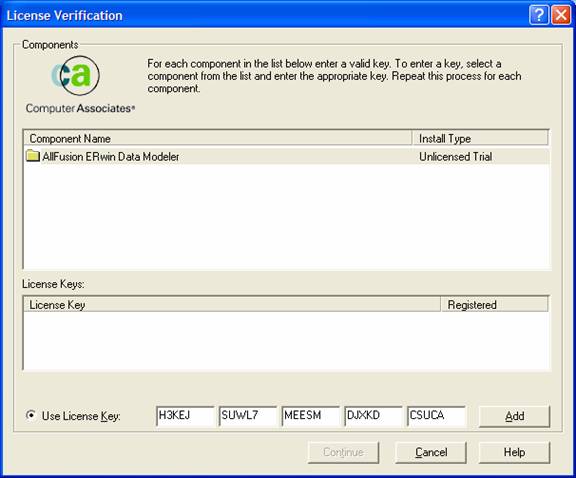Close the License Verification dialog
Viewport: 576px width, 478px height.
[x=561, y=15]
